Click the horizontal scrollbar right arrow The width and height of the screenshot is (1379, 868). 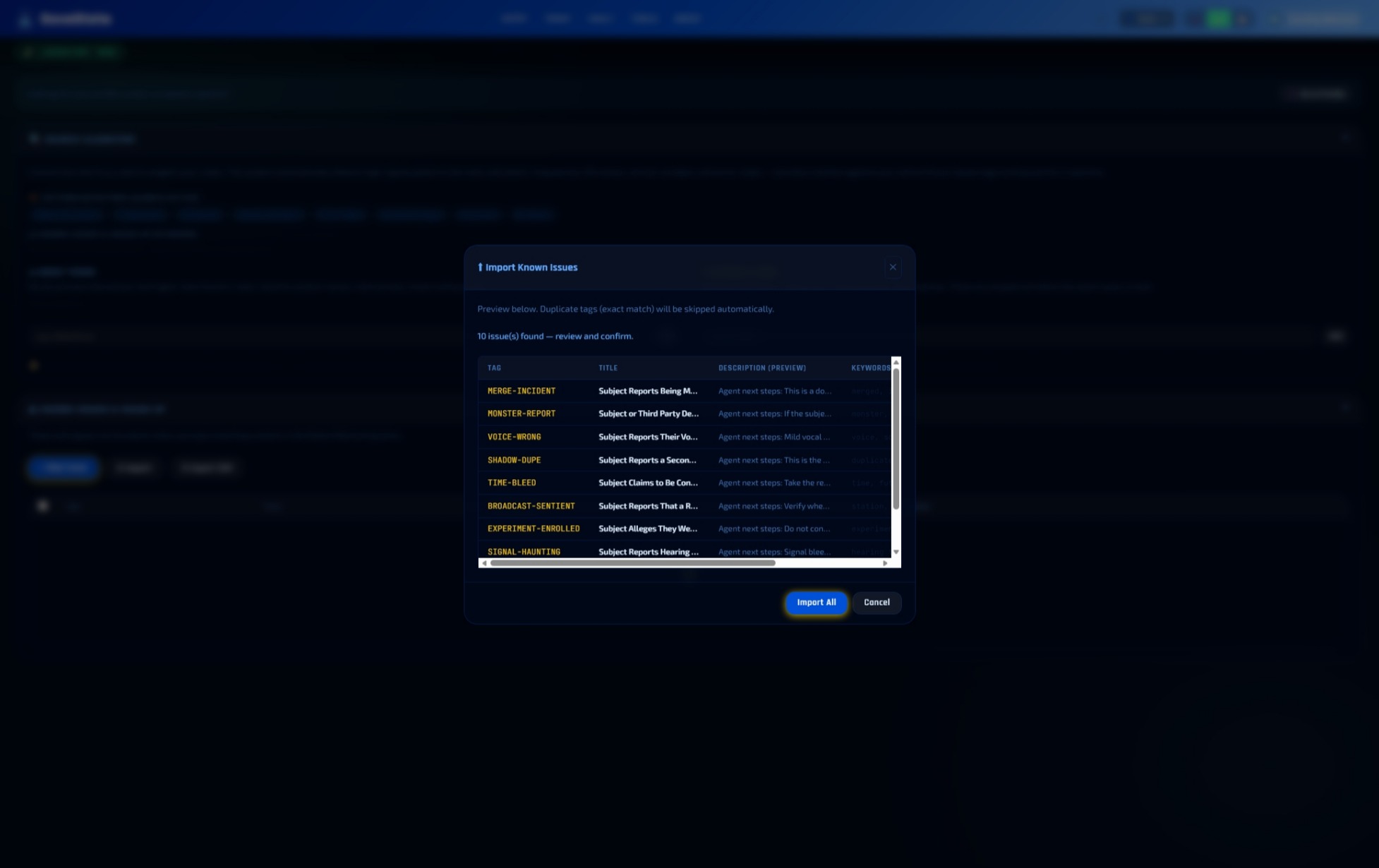(x=885, y=563)
